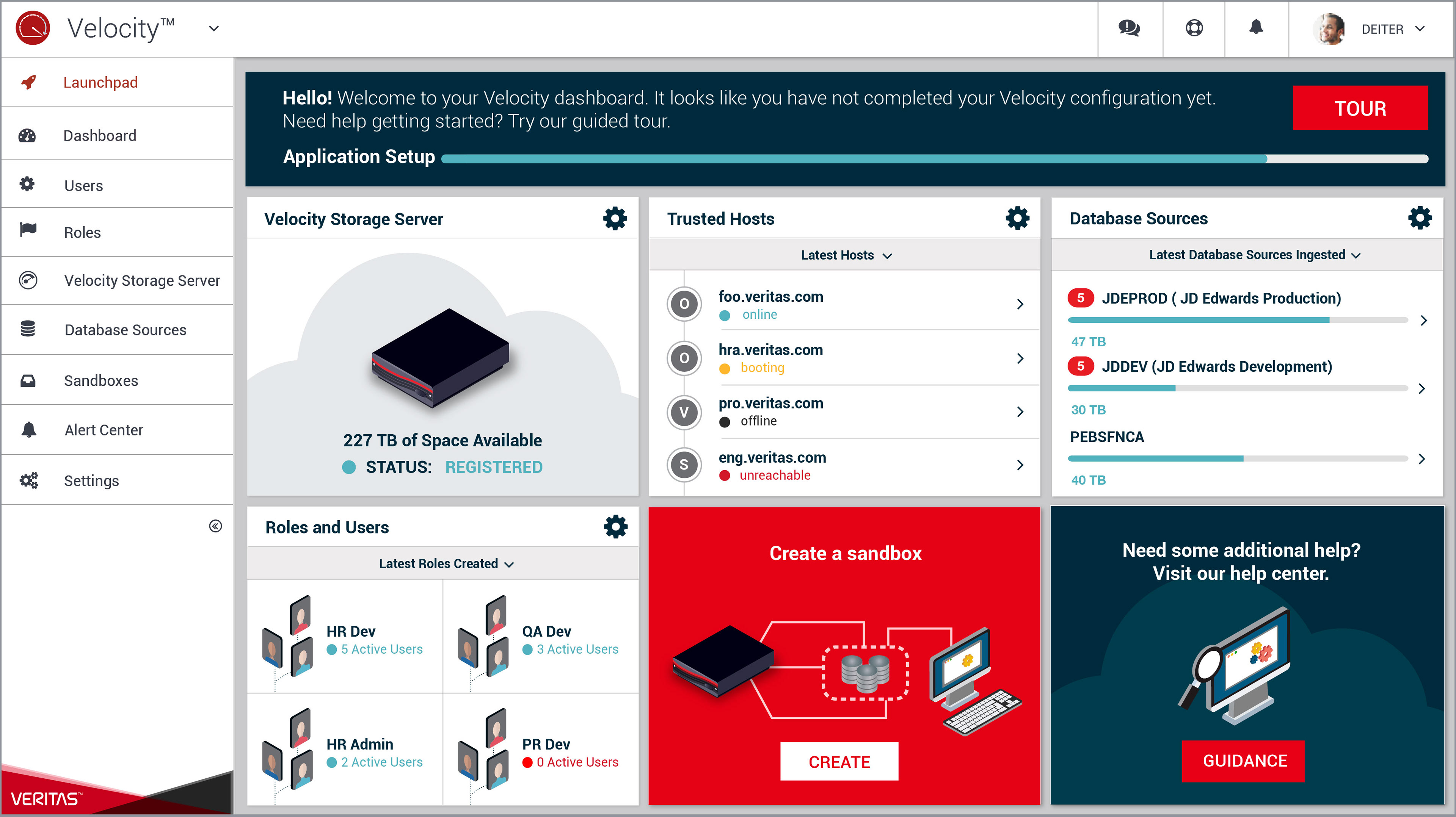Viewport: 1456px width, 817px height.
Task: Open Database Sources card settings gear
Action: click(1419, 218)
